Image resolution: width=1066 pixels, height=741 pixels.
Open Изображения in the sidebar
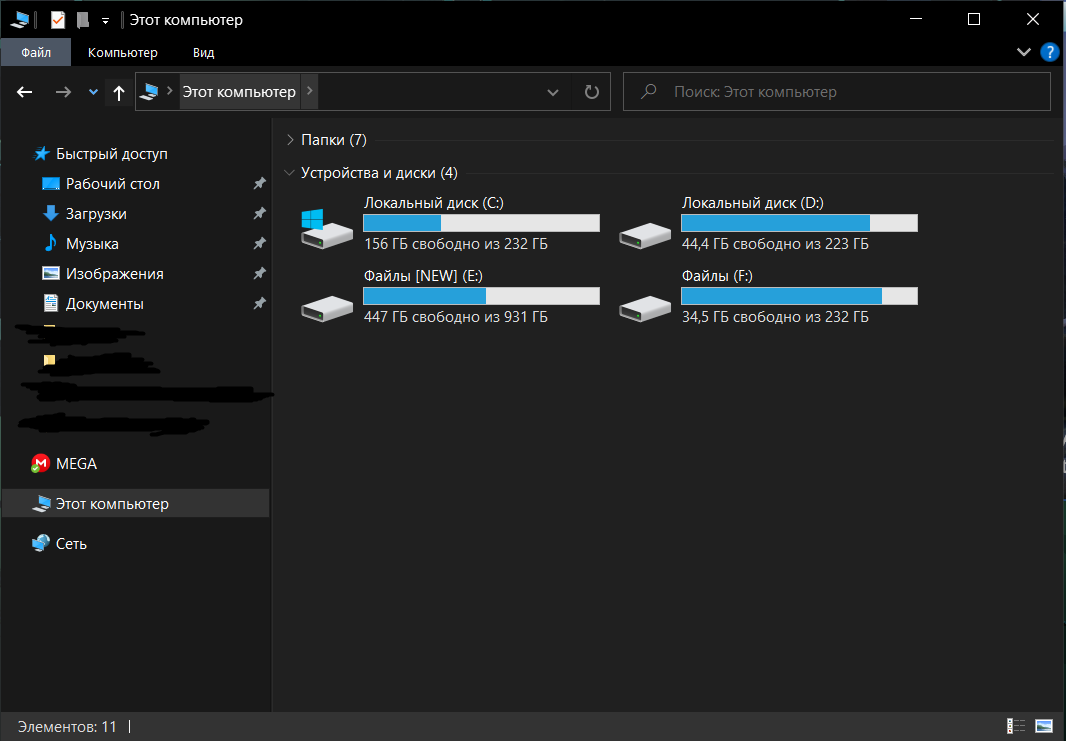click(114, 273)
